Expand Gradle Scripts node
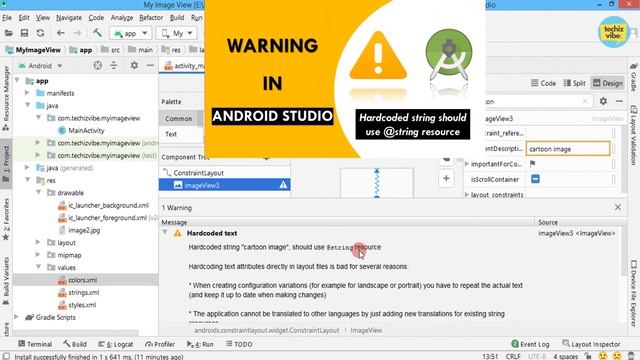640x360 pixels. pyautogui.click(x=17, y=317)
